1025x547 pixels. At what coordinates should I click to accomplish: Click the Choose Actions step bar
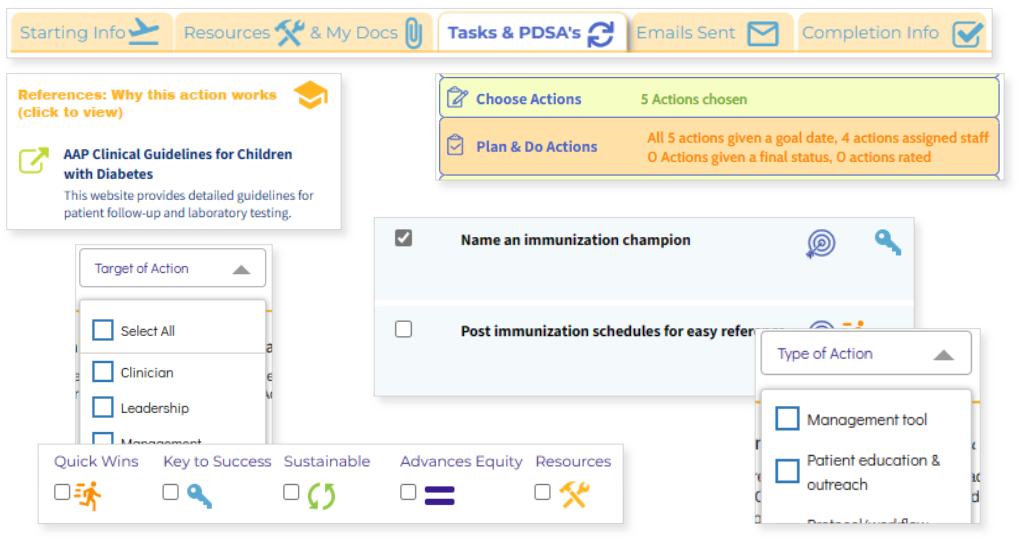tap(719, 98)
